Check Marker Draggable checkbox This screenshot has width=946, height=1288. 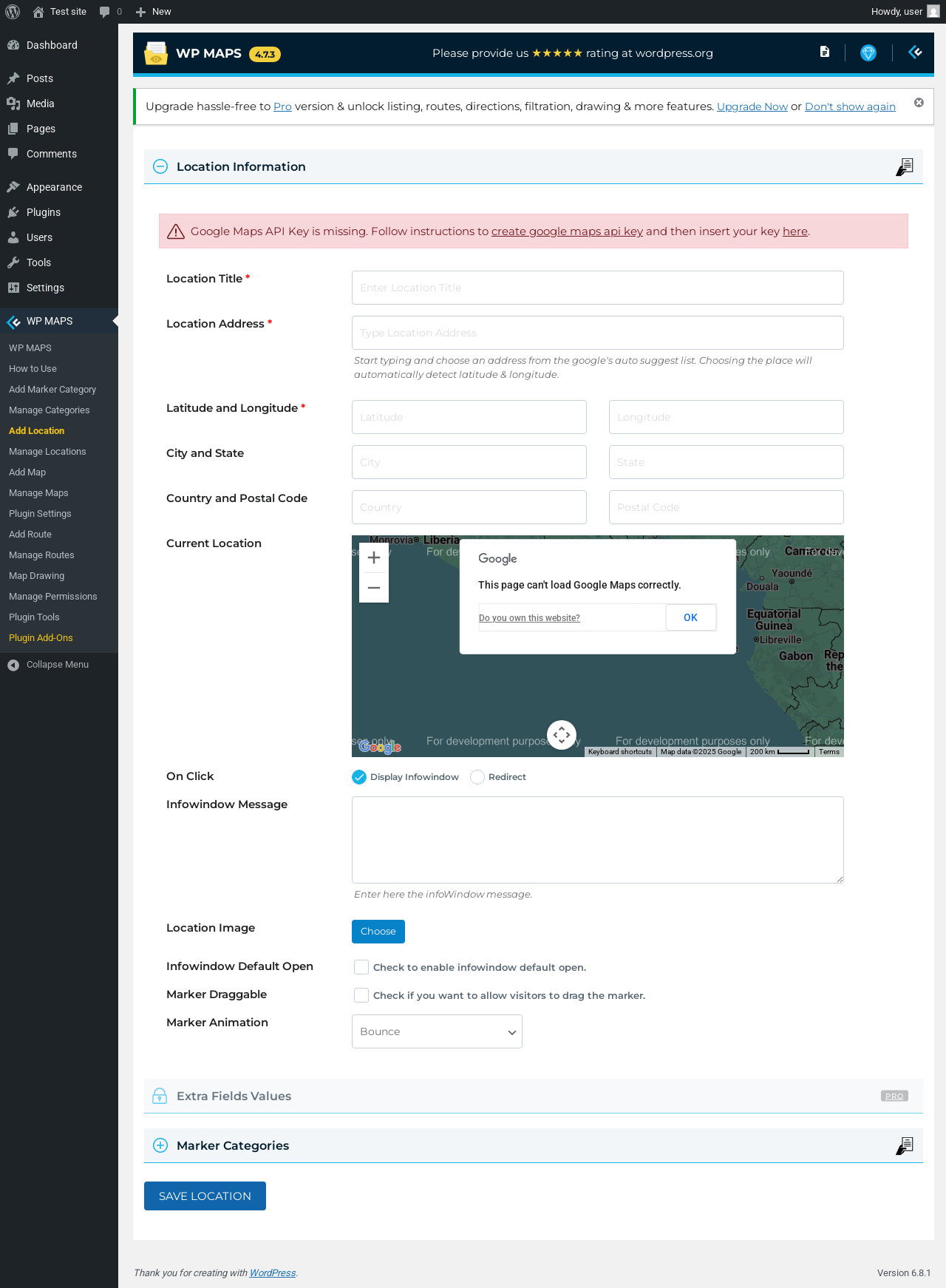(x=361, y=995)
